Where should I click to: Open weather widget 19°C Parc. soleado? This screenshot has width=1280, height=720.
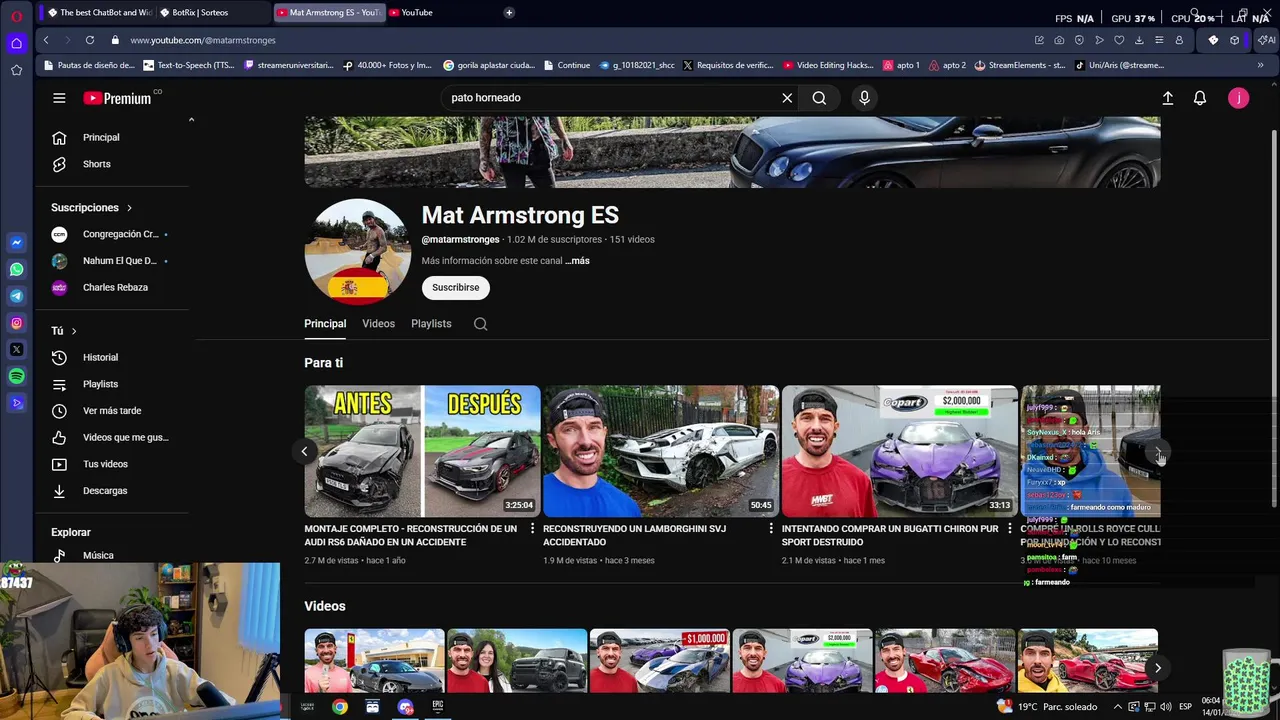tap(1047, 707)
